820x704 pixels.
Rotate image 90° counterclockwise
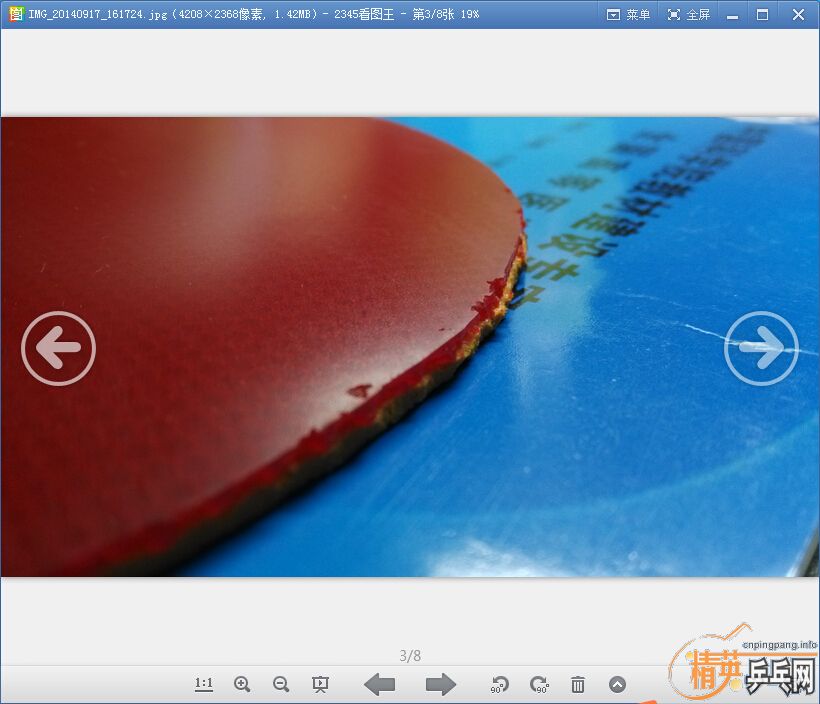click(x=499, y=684)
